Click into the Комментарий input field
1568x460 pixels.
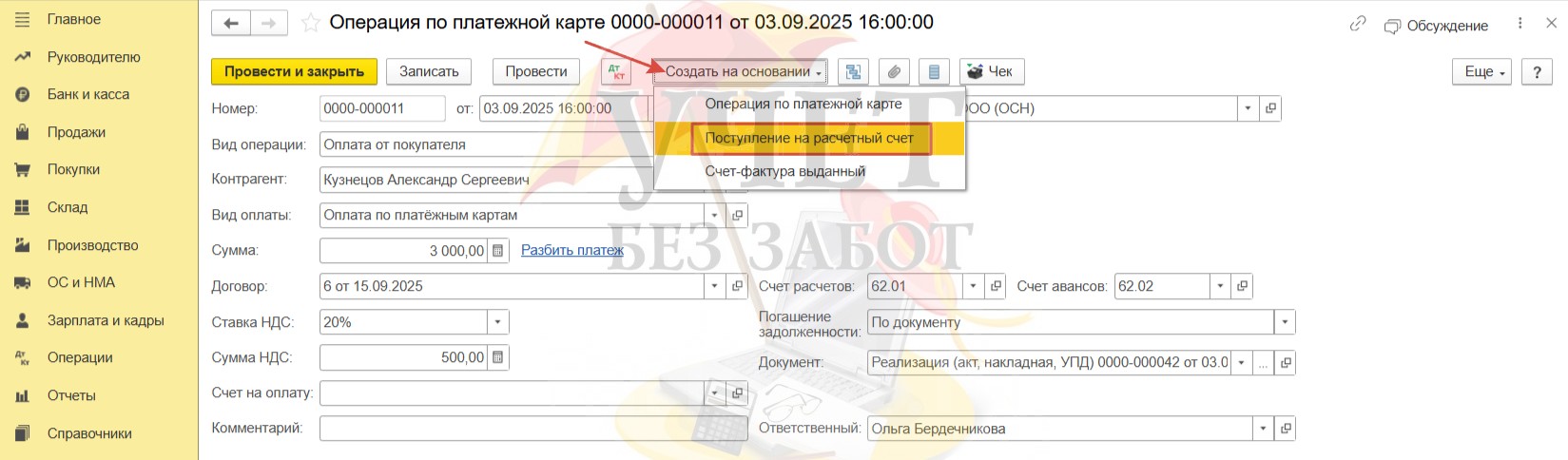coord(532,429)
